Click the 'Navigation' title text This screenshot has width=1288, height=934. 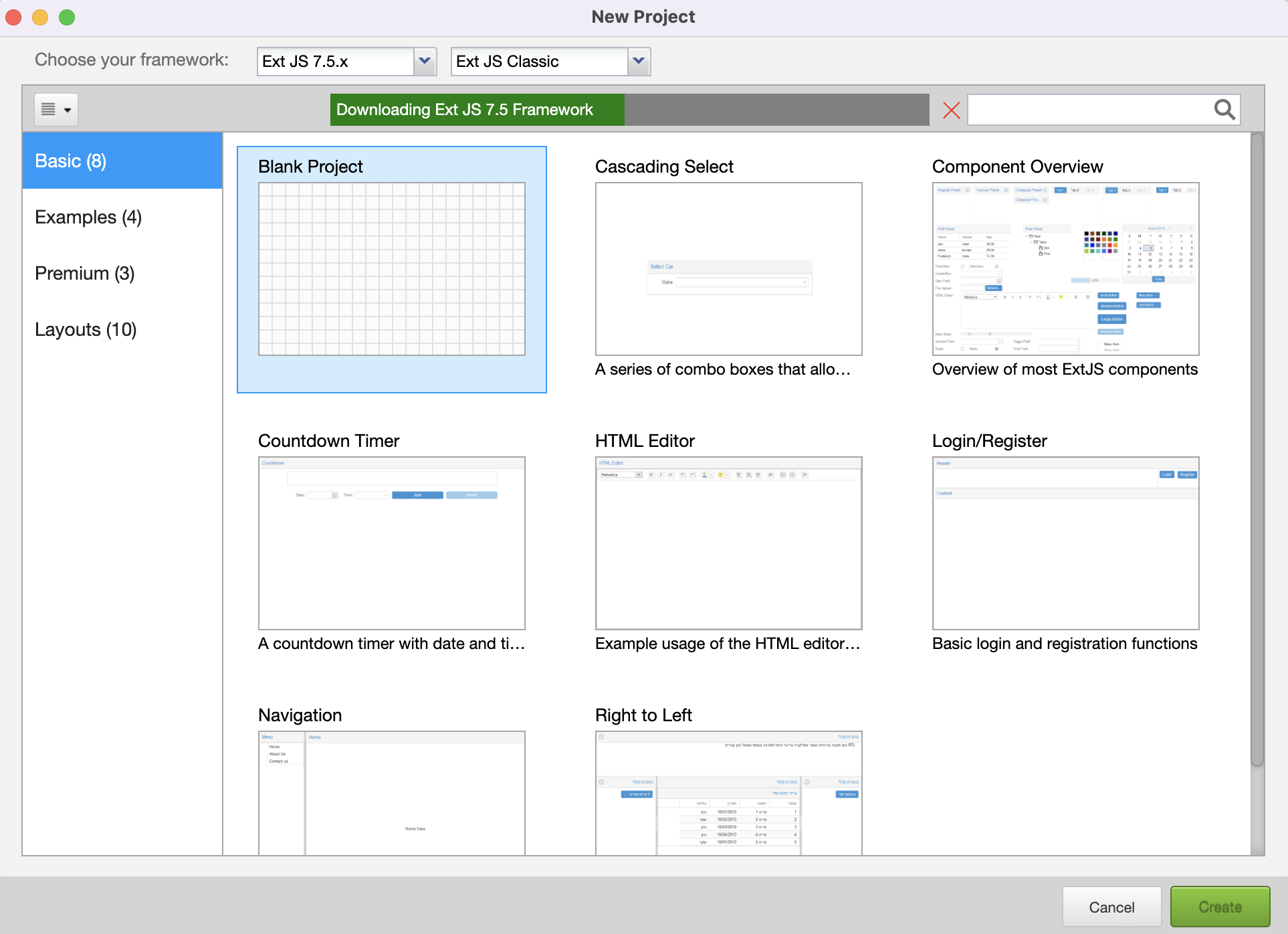[x=300, y=715]
